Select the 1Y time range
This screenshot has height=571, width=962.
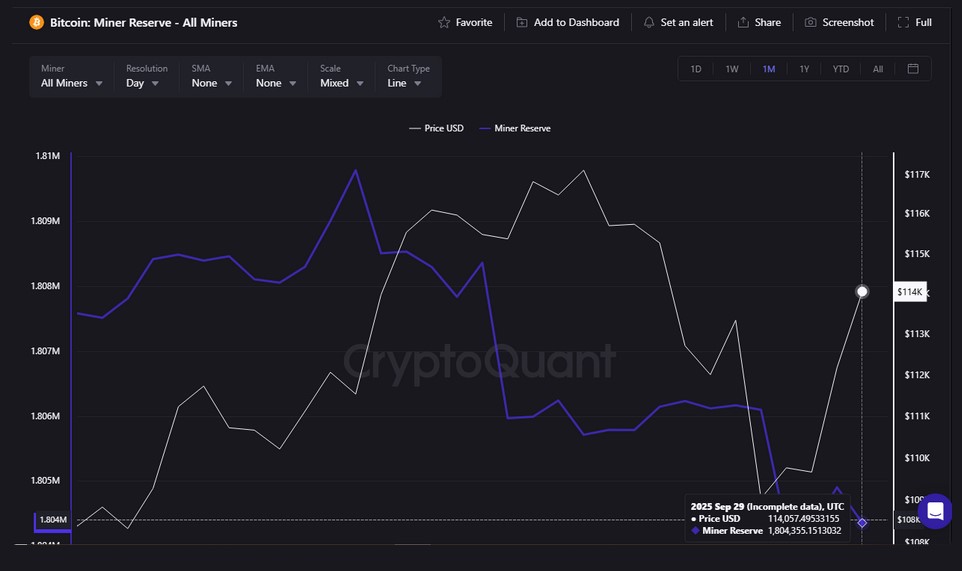coord(804,69)
